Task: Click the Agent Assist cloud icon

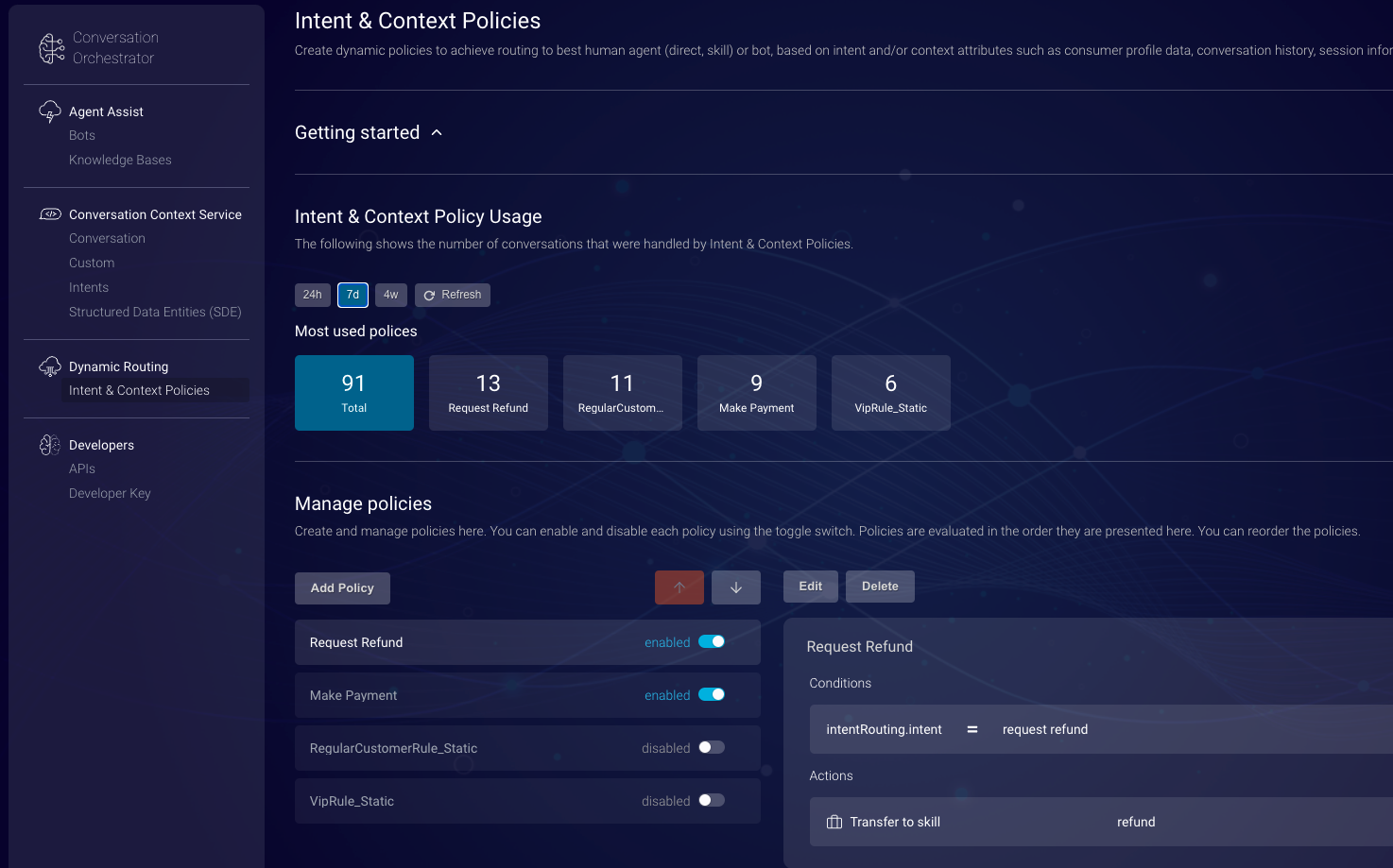Action: 50,111
